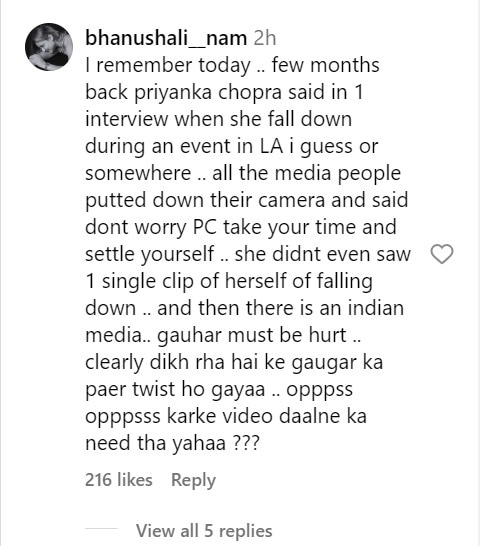Image resolution: width=480 pixels, height=546 pixels.
Task: Click 'gauhar must be hurt' text
Action: (x=252, y=335)
